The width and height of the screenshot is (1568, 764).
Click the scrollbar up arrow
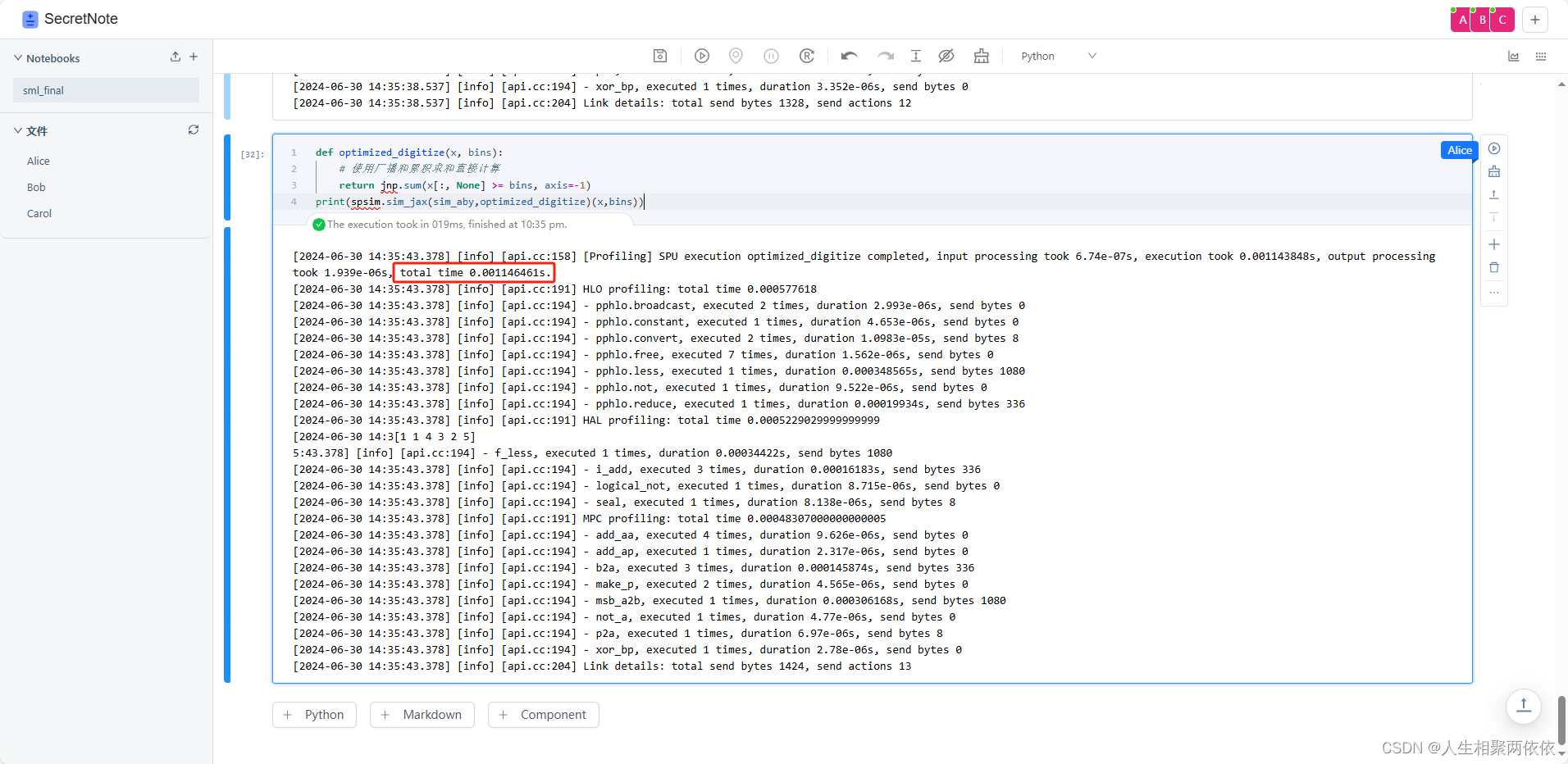(x=1561, y=84)
